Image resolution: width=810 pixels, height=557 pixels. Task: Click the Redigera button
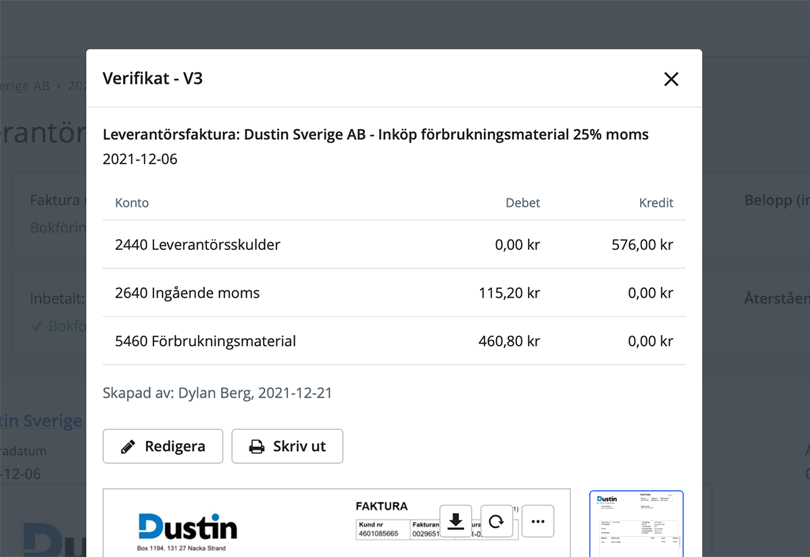[x=163, y=446]
